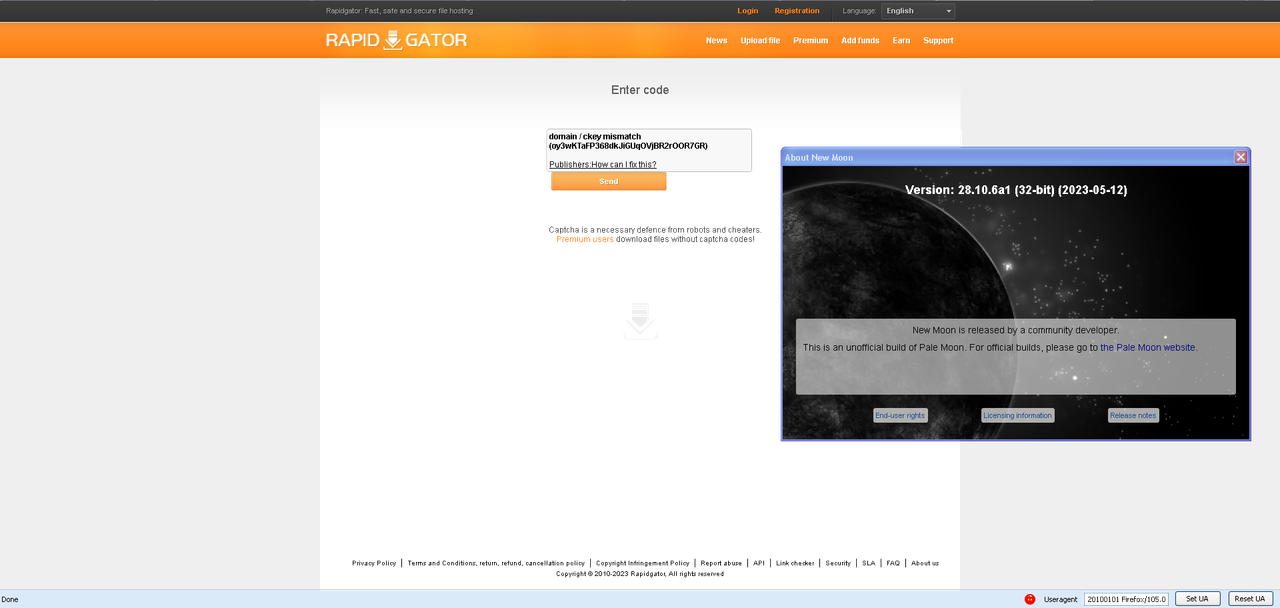Open Support in navigation bar

(x=938, y=41)
